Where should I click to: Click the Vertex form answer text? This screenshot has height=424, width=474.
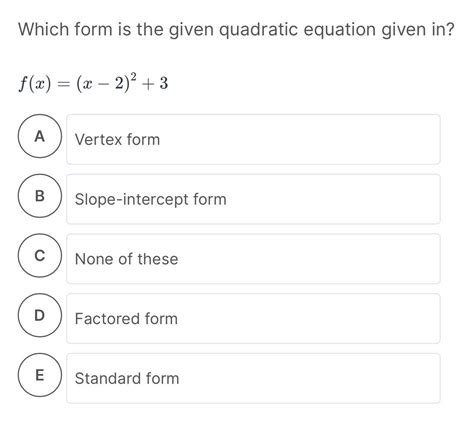[117, 139]
